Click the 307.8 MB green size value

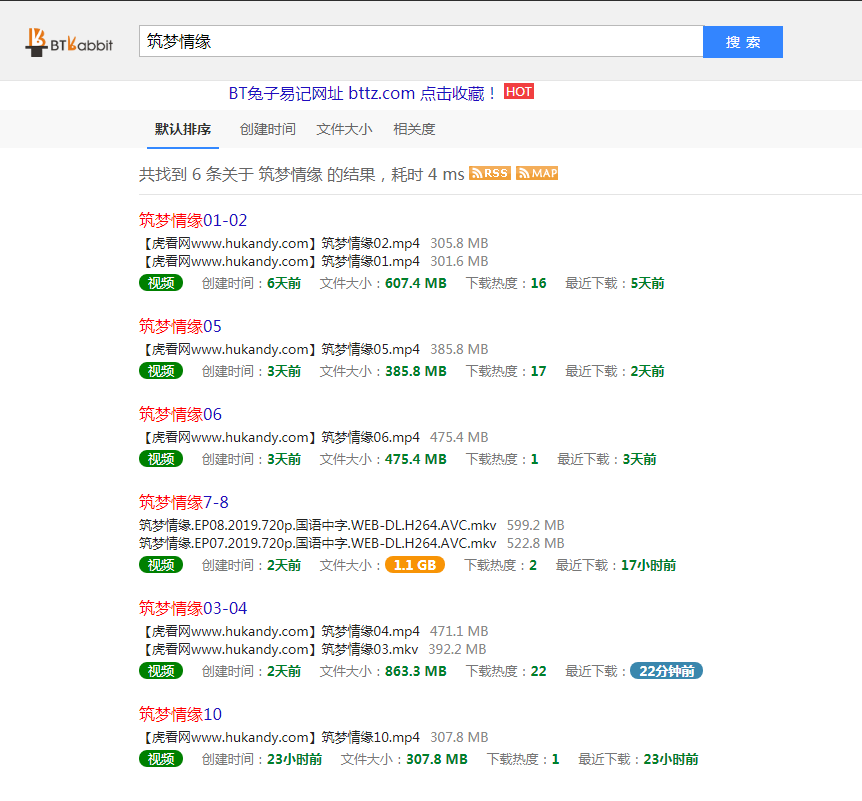tap(436, 759)
